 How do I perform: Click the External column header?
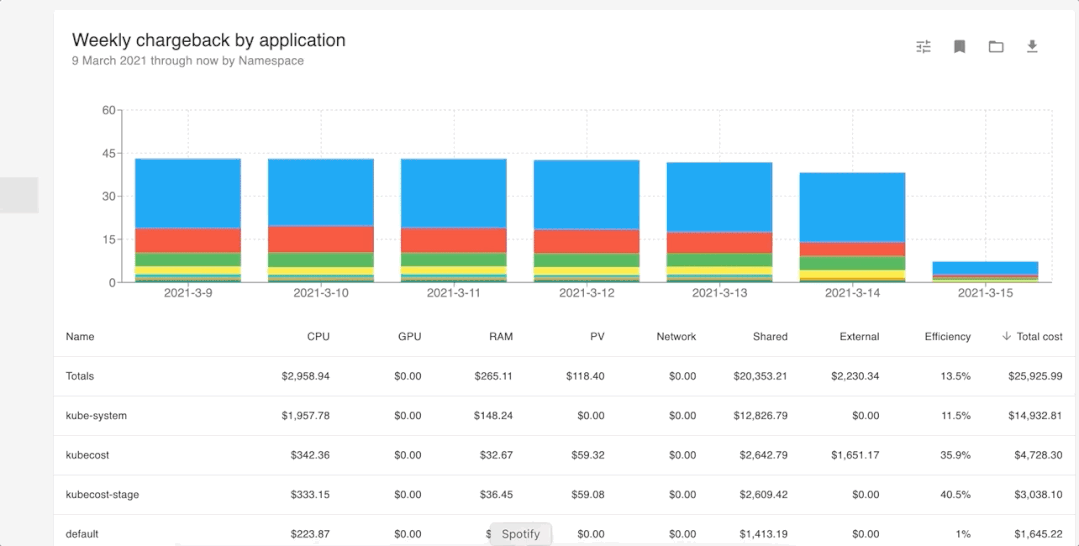[859, 337]
